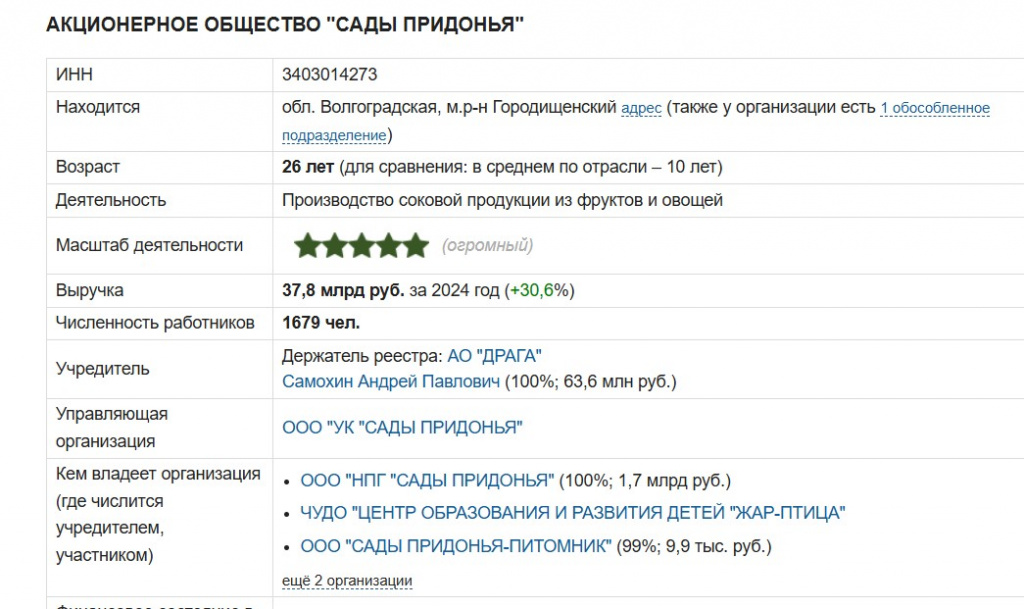Click the revenue value "37,8 млрд руб."
Image resolution: width=1024 pixels, height=609 pixels.
(x=343, y=291)
